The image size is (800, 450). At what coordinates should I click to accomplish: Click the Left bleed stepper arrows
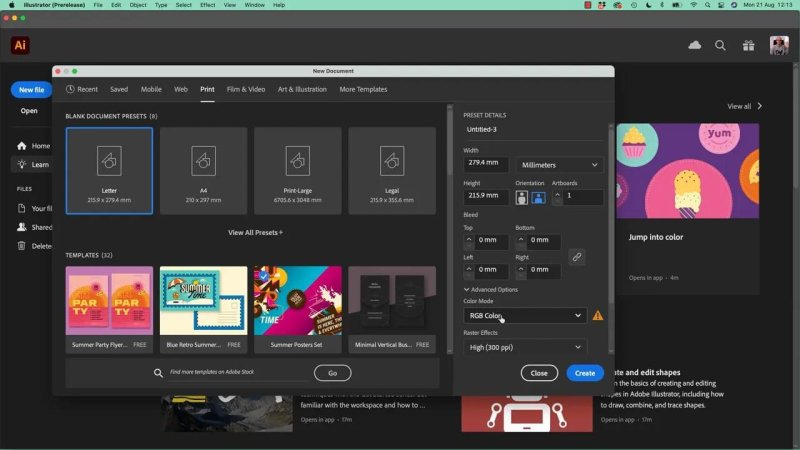click(x=469, y=271)
